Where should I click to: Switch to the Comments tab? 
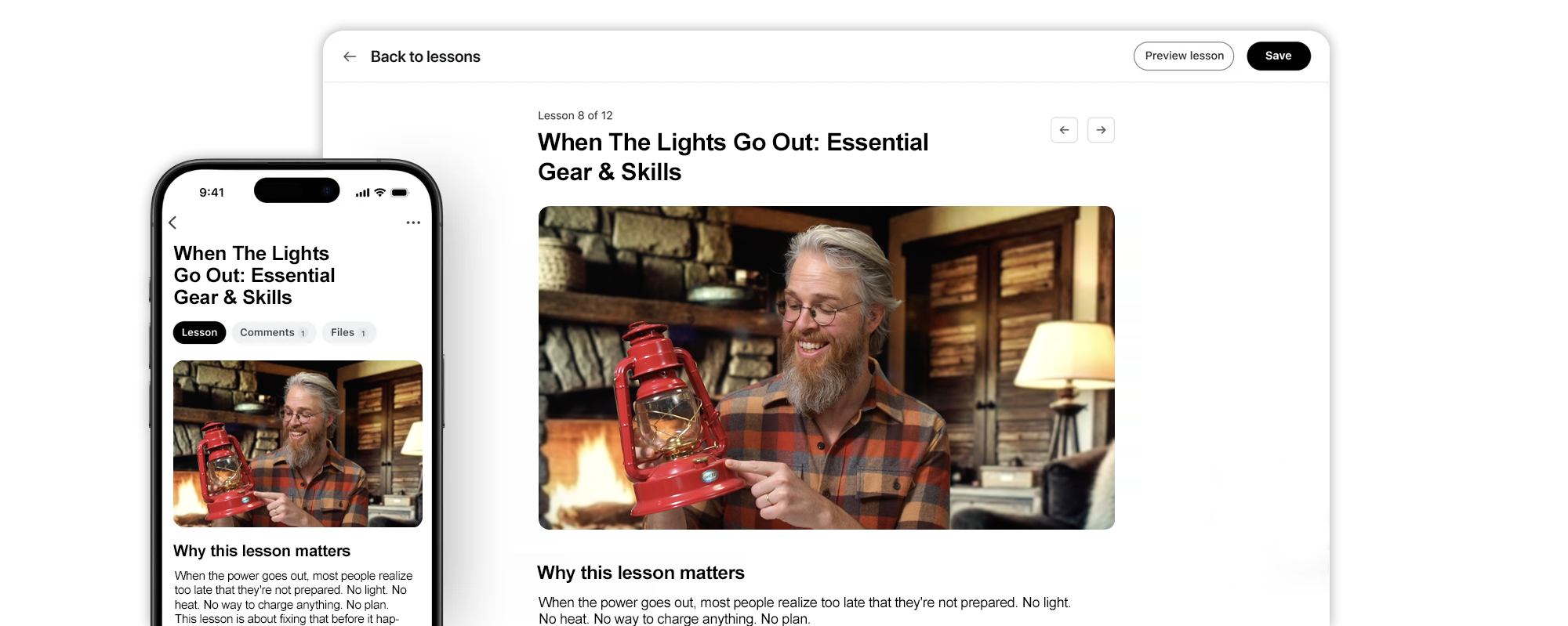point(273,332)
